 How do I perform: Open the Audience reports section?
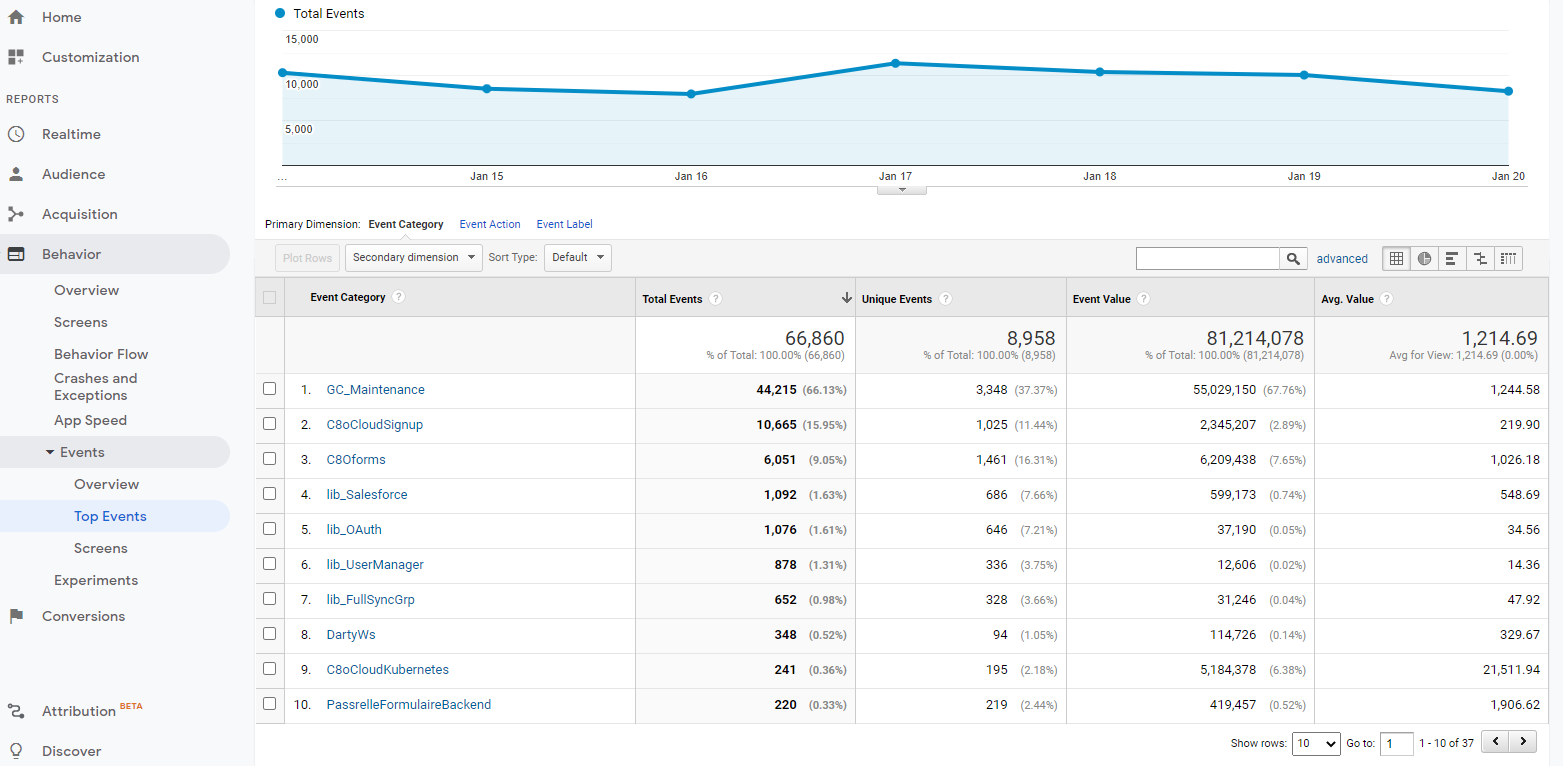tap(73, 174)
